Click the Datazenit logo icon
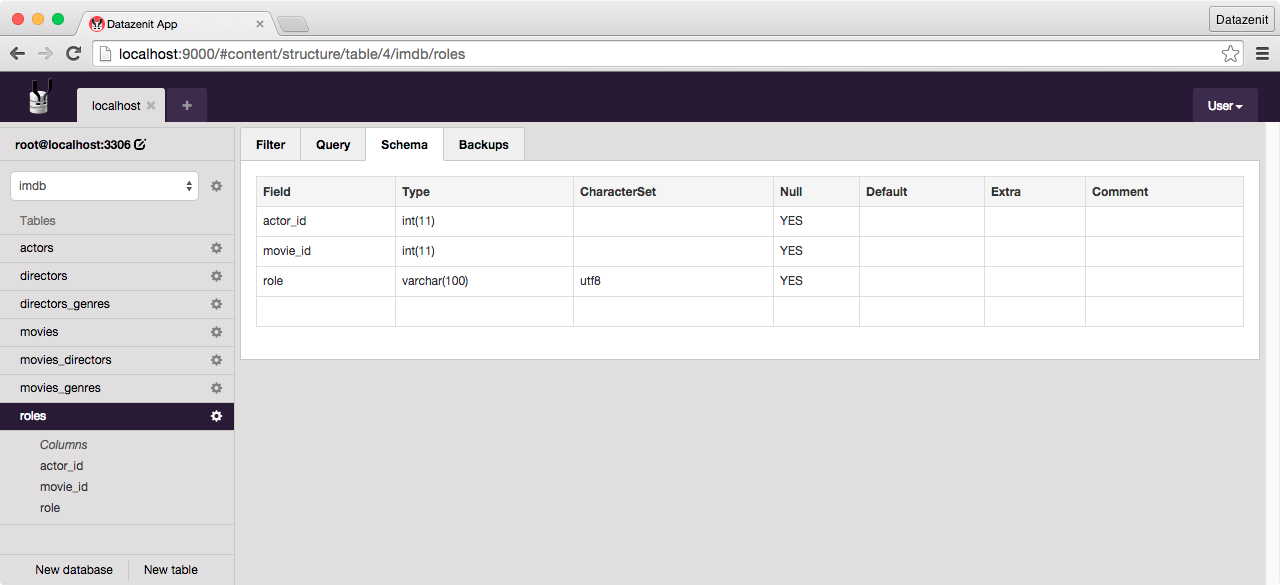Image resolution: width=1280 pixels, height=585 pixels. coord(39,98)
